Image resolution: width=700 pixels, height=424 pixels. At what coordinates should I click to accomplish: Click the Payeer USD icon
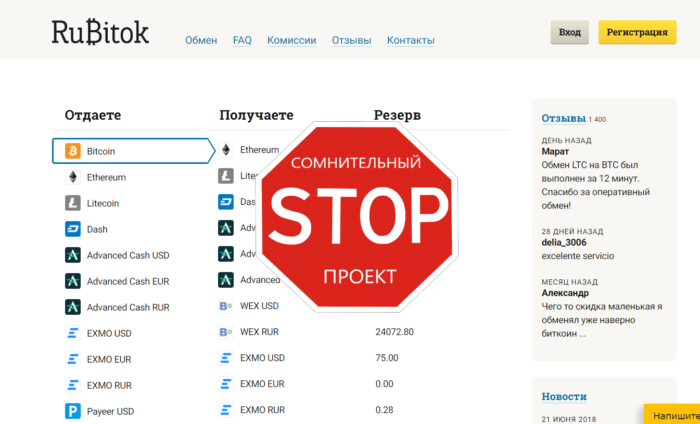click(72, 411)
